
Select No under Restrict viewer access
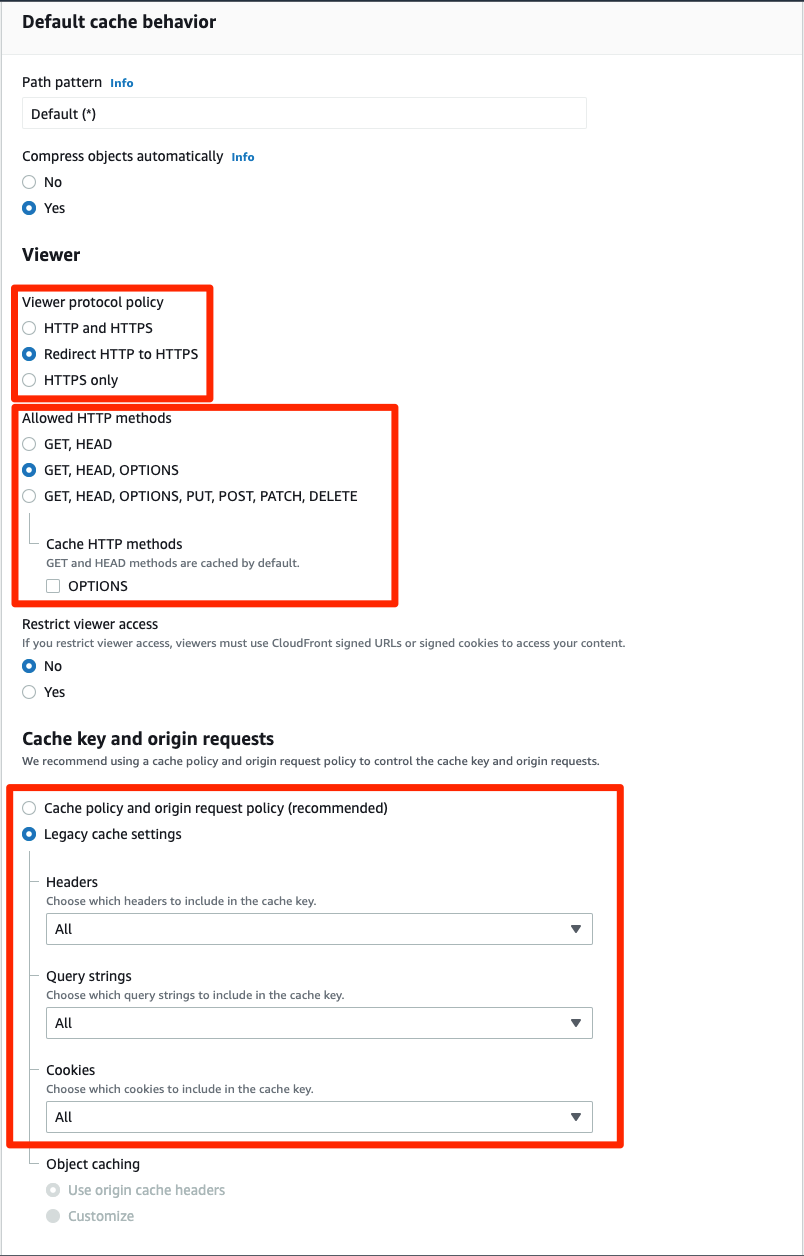tap(29, 666)
